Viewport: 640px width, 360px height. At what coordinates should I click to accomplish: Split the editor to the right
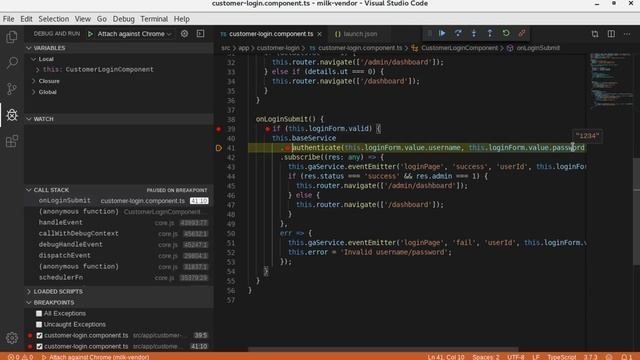pos(611,34)
